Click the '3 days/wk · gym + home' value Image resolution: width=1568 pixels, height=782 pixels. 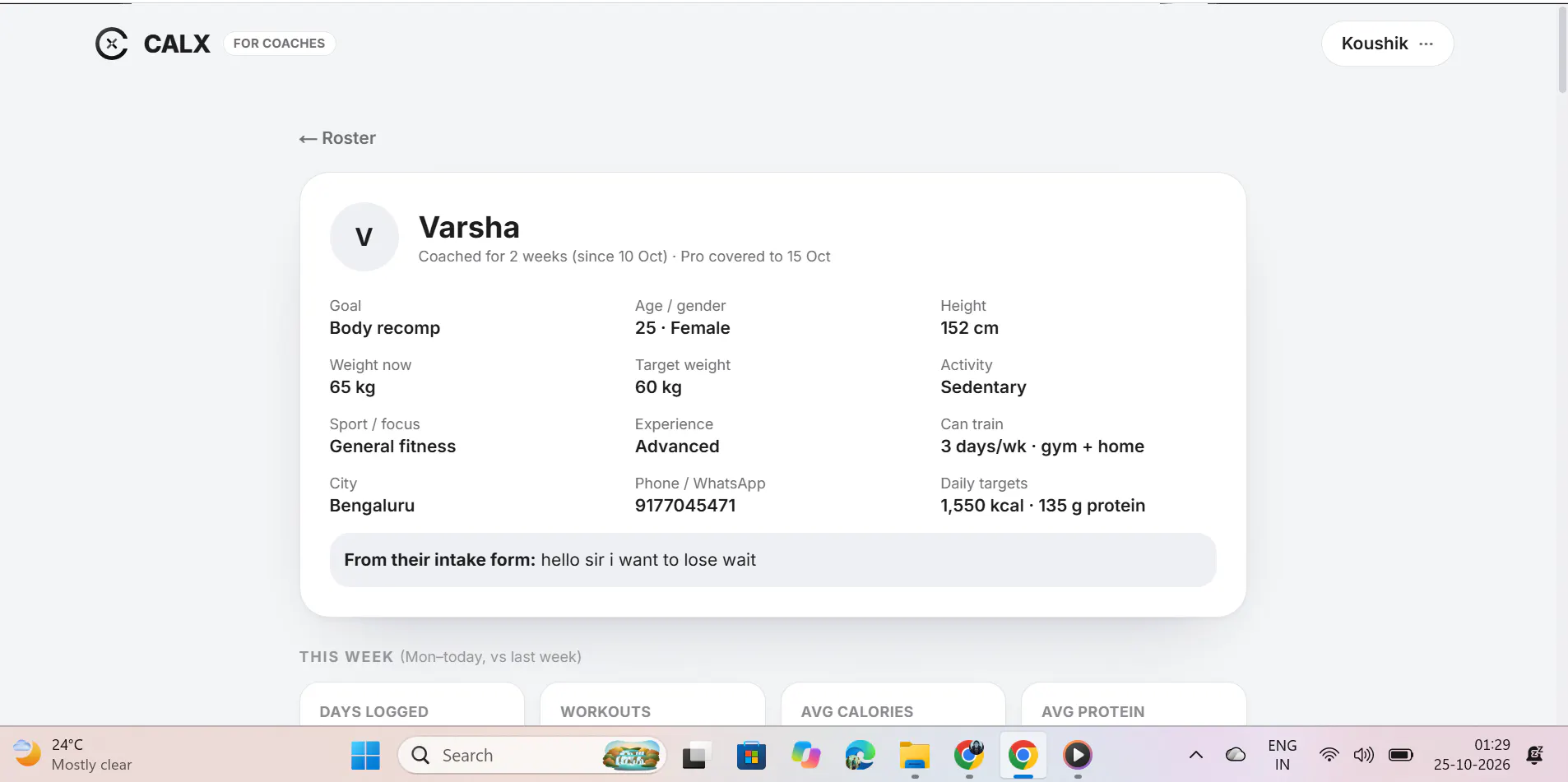point(1042,447)
